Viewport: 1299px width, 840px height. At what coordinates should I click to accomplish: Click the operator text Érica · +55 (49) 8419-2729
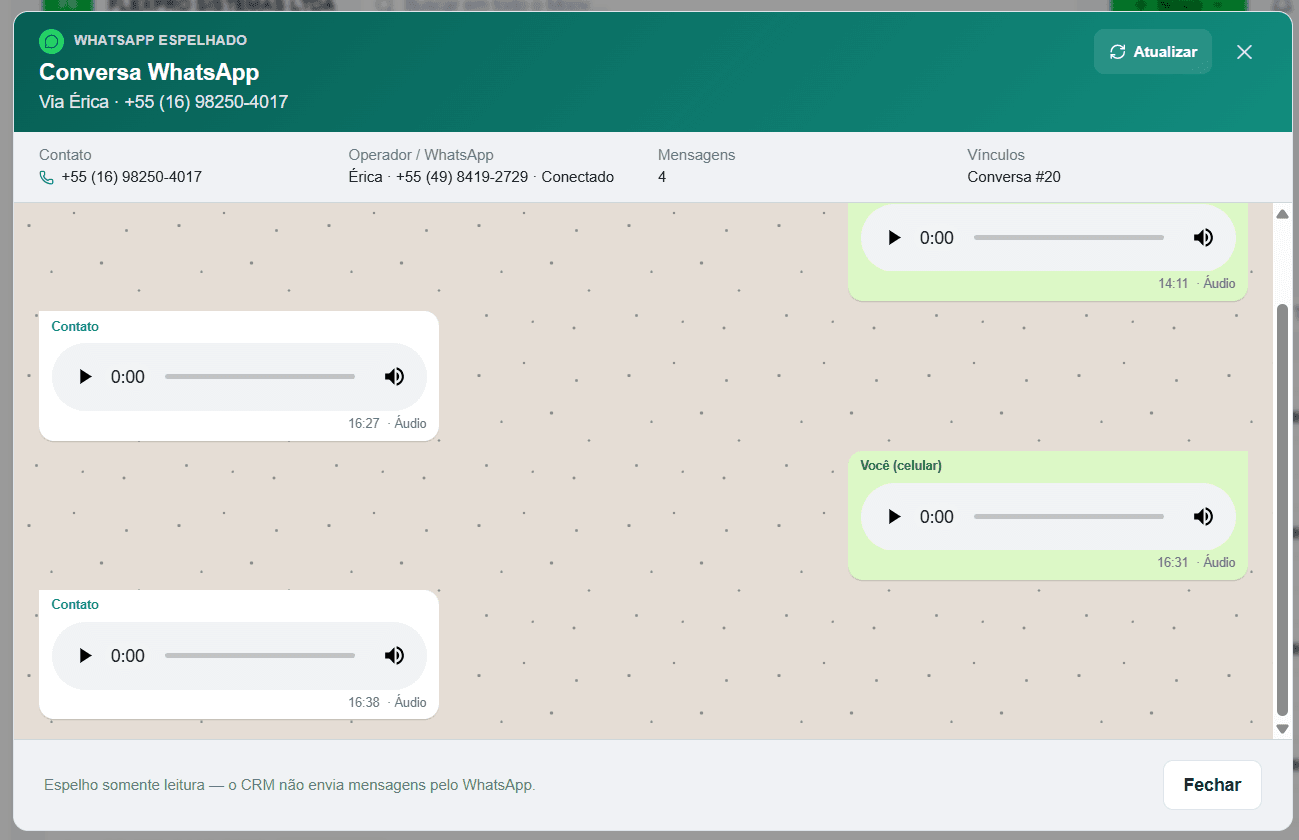pos(438,177)
